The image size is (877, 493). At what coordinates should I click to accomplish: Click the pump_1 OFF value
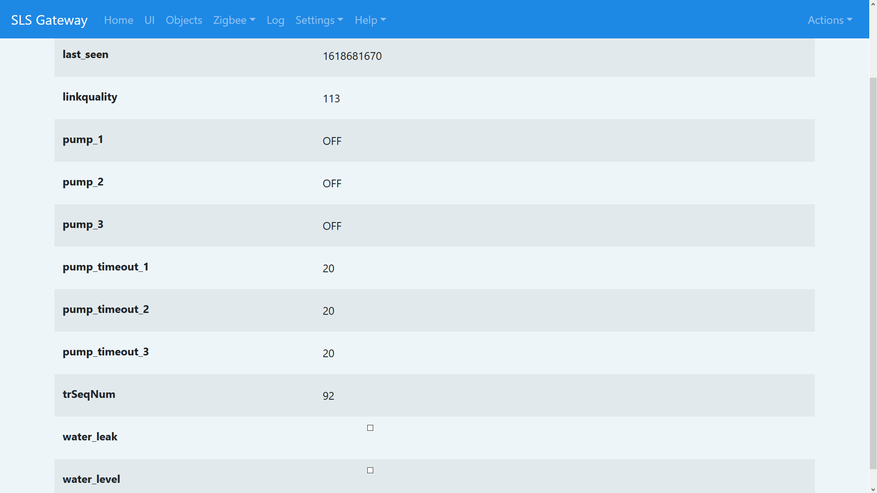coord(332,141)
